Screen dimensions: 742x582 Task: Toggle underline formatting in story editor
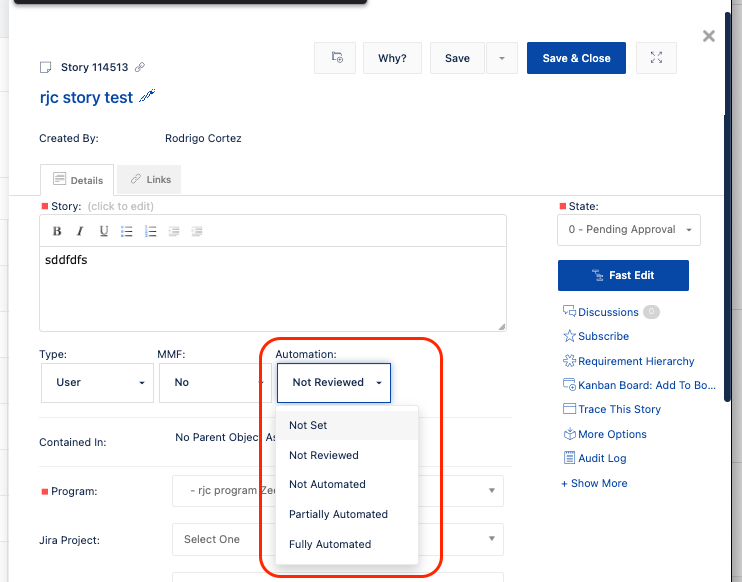(104, 231)
